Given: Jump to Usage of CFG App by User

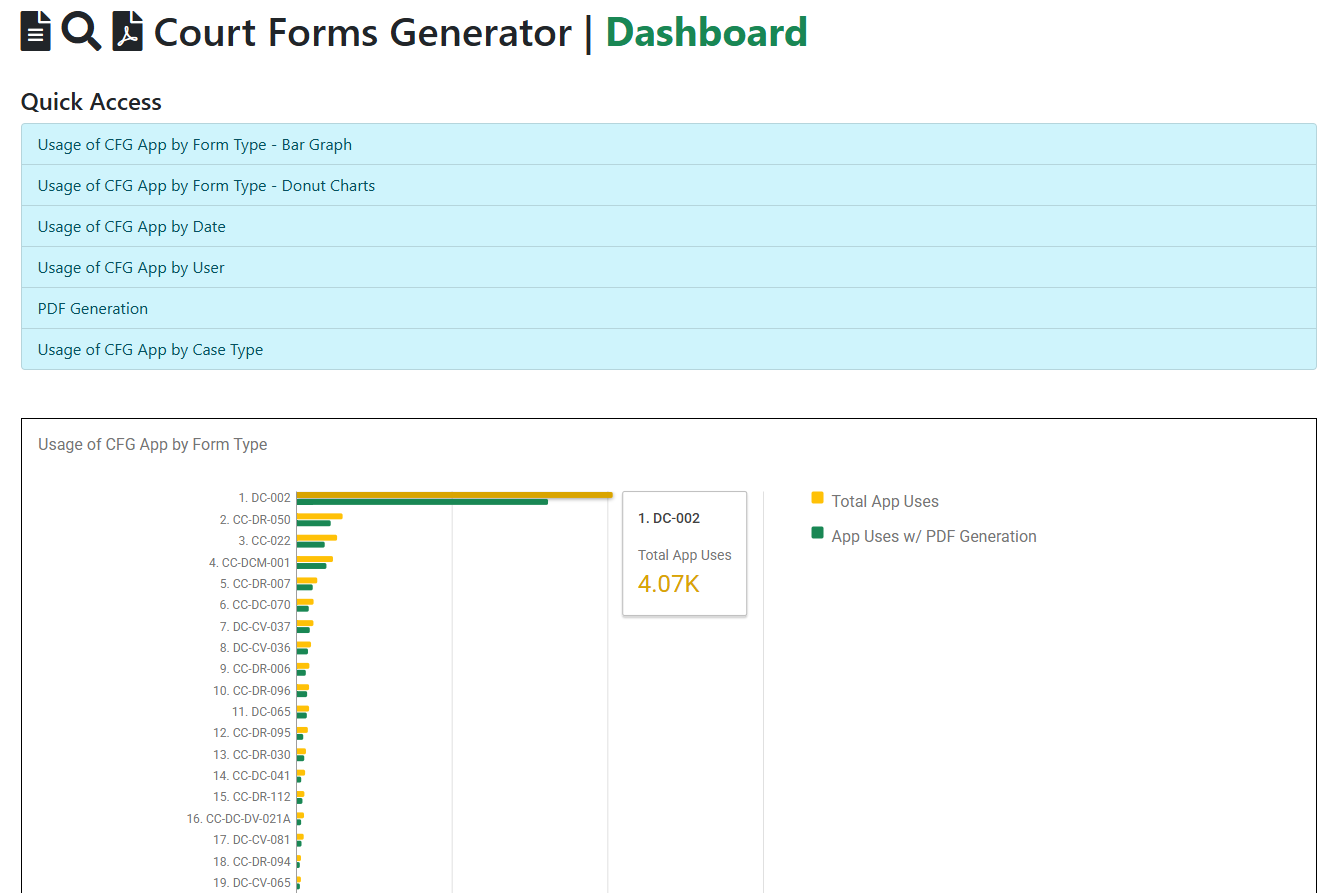Looking at the screenshot, I should click(131, 268).
